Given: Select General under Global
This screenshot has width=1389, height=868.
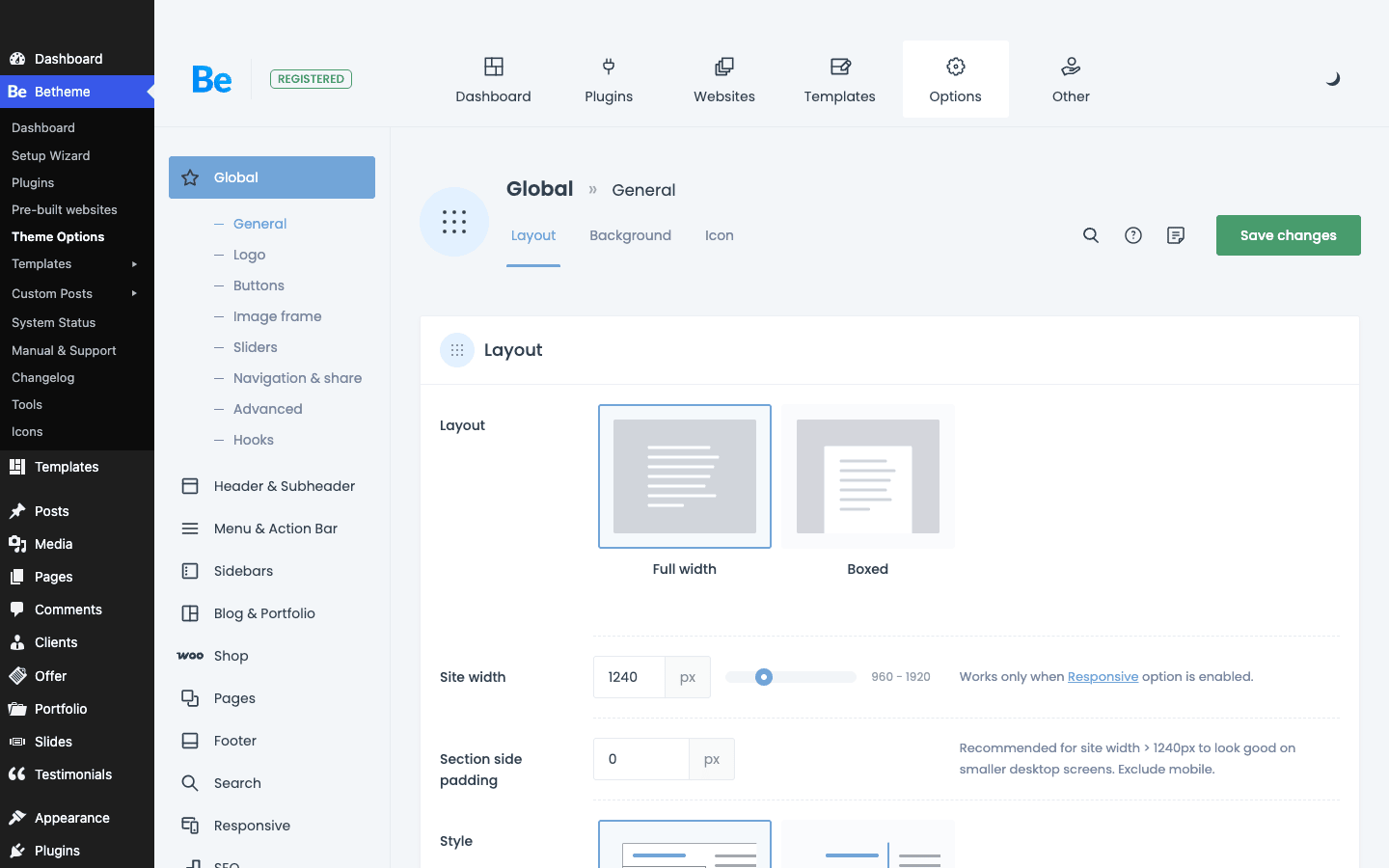Looking at the screenshot, I should coord(259,224).
